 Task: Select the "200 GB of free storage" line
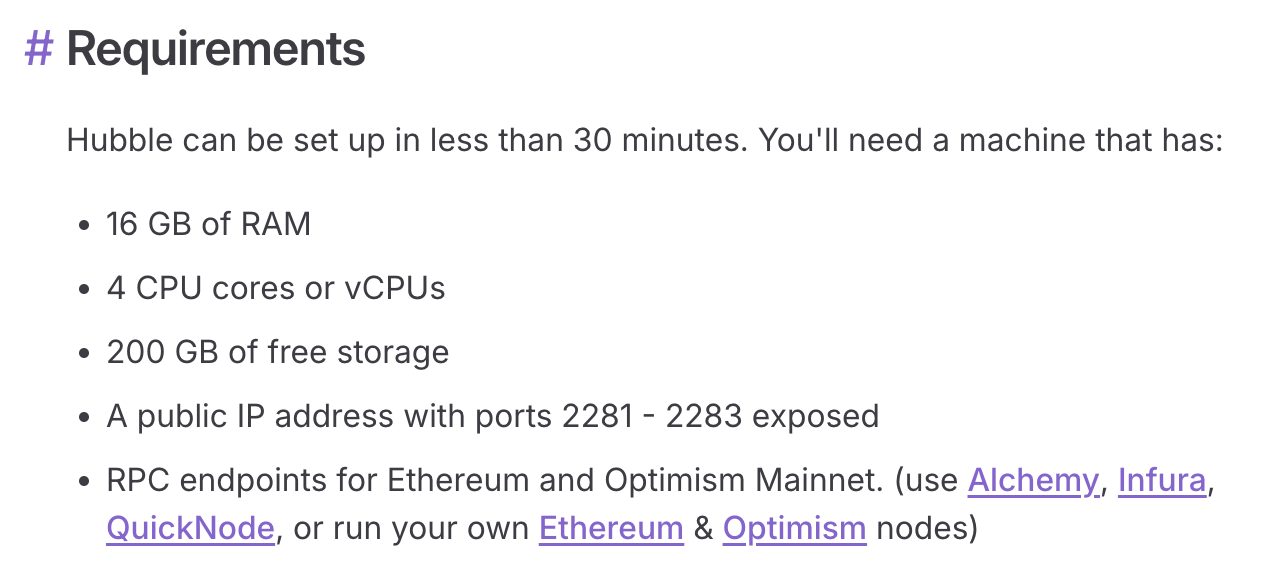[x=277, y=352]
